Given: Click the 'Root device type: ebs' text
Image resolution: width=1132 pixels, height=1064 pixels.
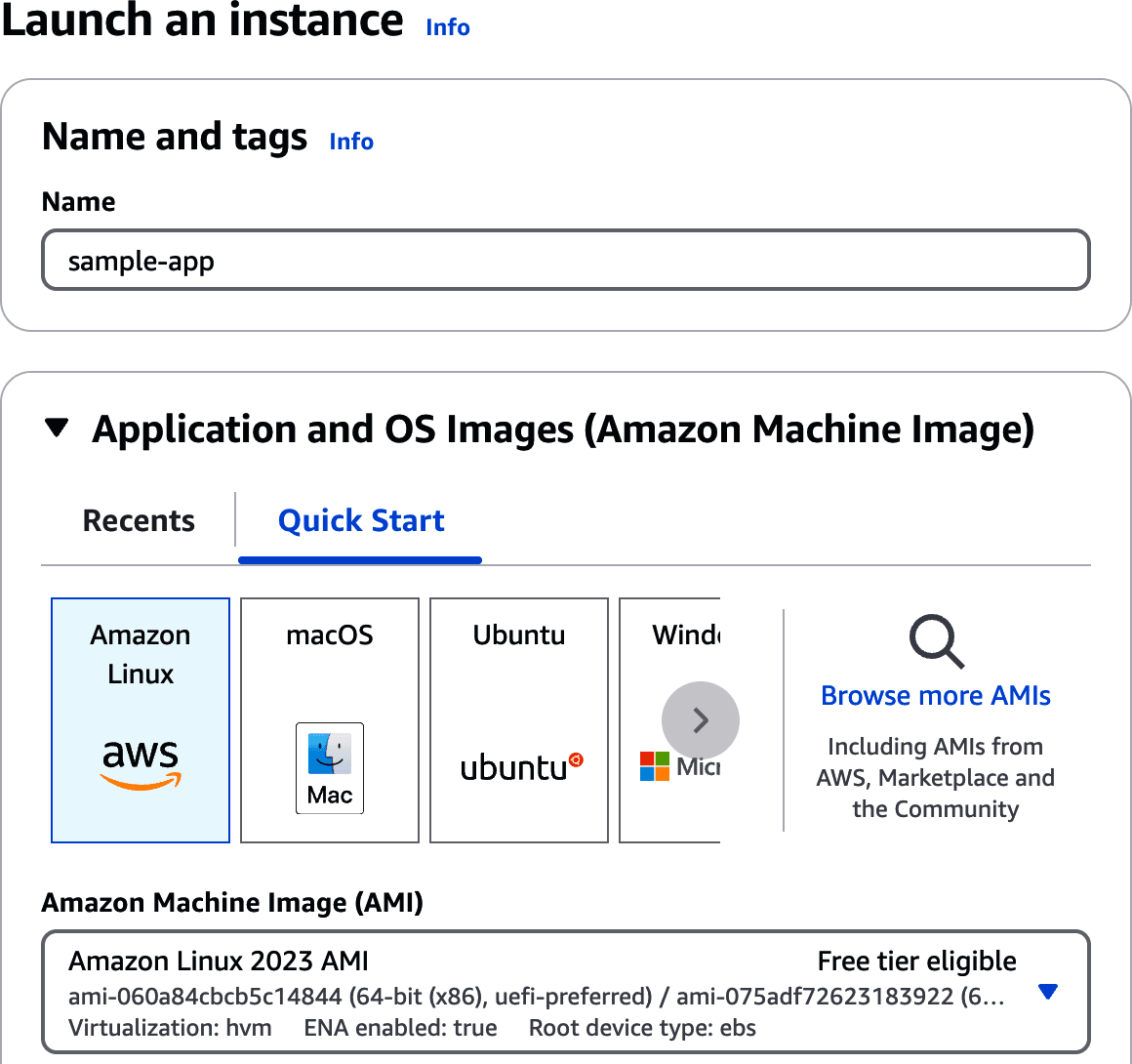Looking at the screenshot, I should point(642,1028).
